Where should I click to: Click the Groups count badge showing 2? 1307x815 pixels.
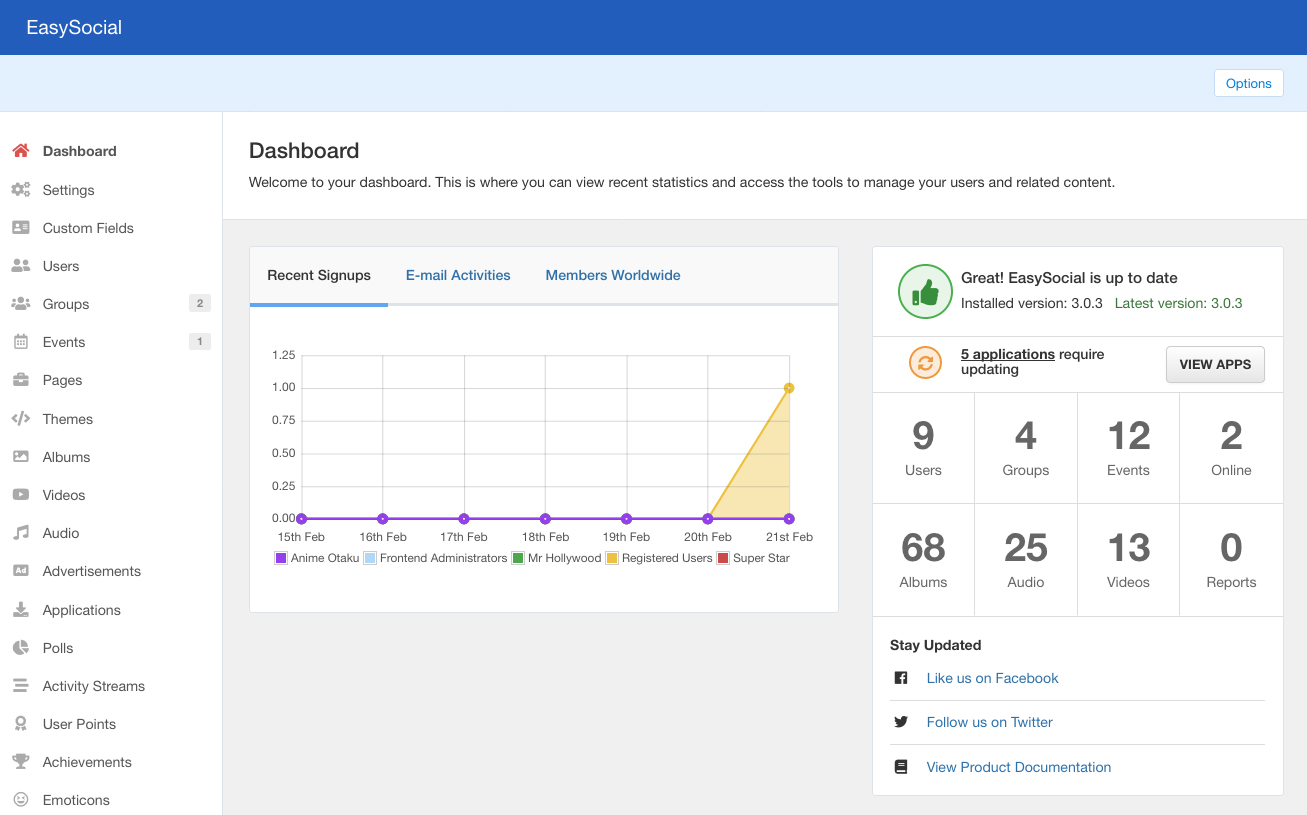pos(200,304)
